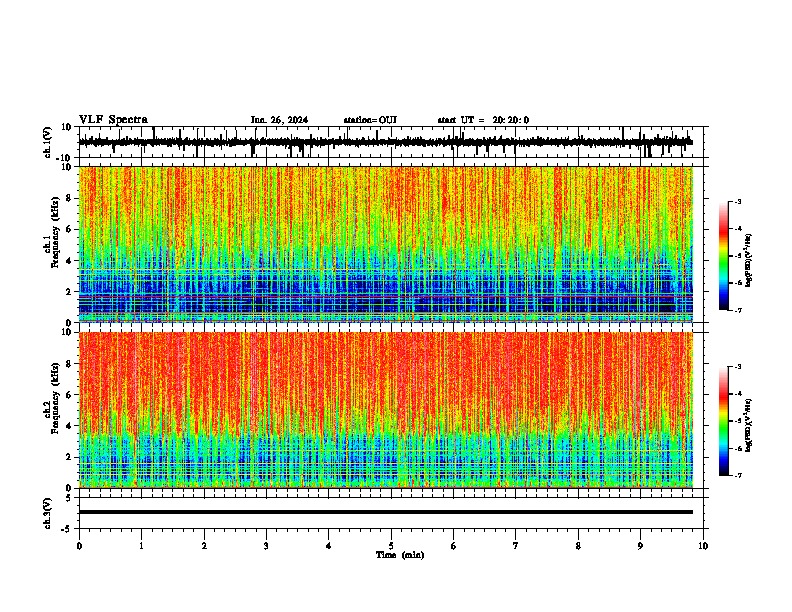792x612 pixels.
Task: Click the "-3" label on ch.1 color bar
Action: [737, 201]
